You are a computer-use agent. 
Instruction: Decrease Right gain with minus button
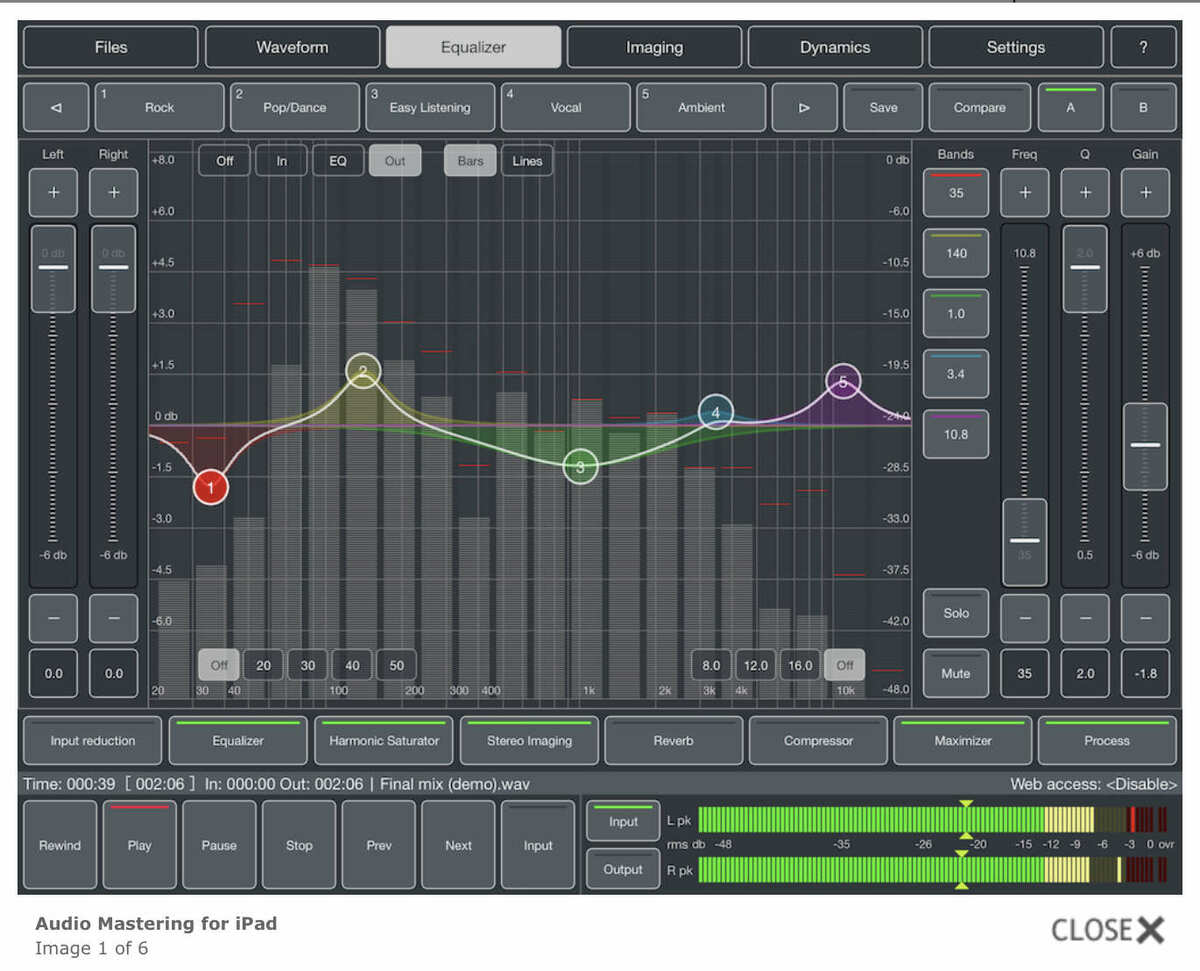[114, 619]
